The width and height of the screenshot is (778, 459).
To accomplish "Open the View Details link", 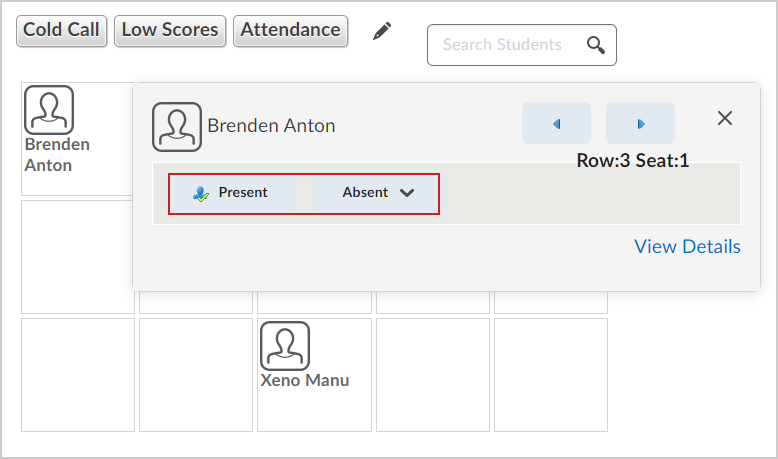I will pos(687,247).
